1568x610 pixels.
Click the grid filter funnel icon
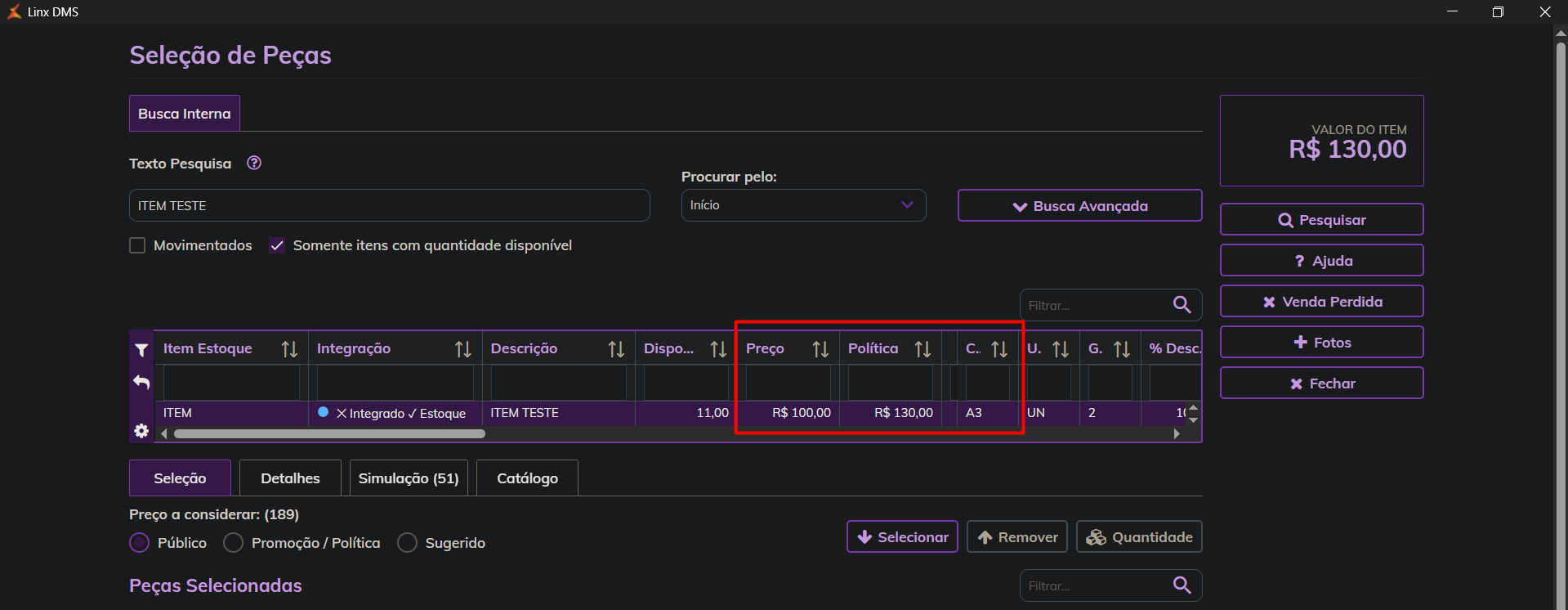point(141,350)
